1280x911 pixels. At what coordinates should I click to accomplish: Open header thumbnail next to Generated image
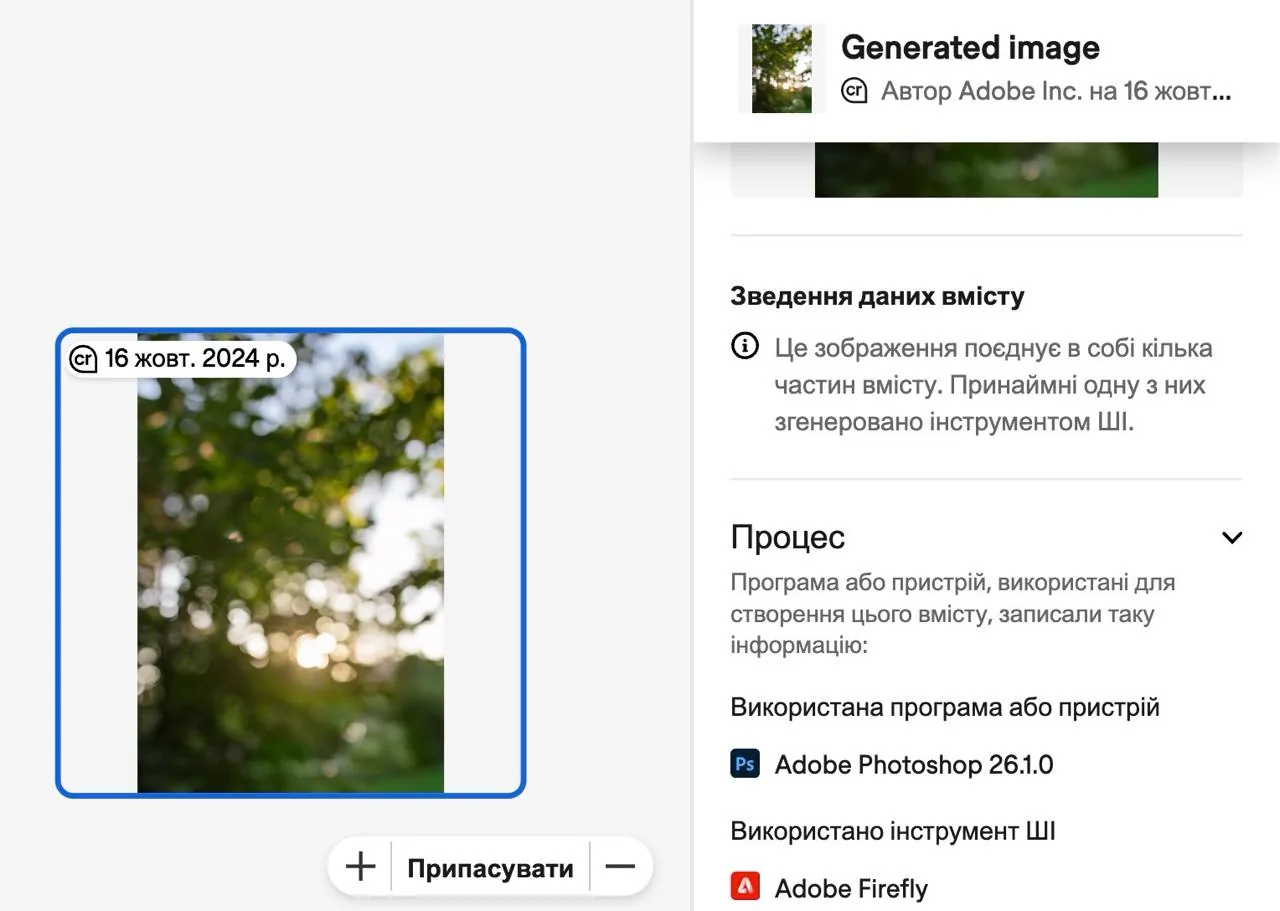[782, 68]
